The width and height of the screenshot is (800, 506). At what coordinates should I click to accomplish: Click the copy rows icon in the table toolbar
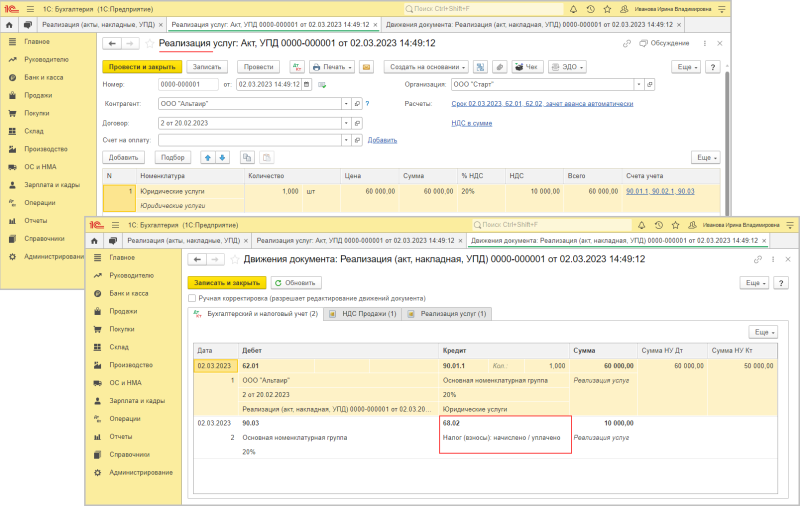[x=247, y=158]
